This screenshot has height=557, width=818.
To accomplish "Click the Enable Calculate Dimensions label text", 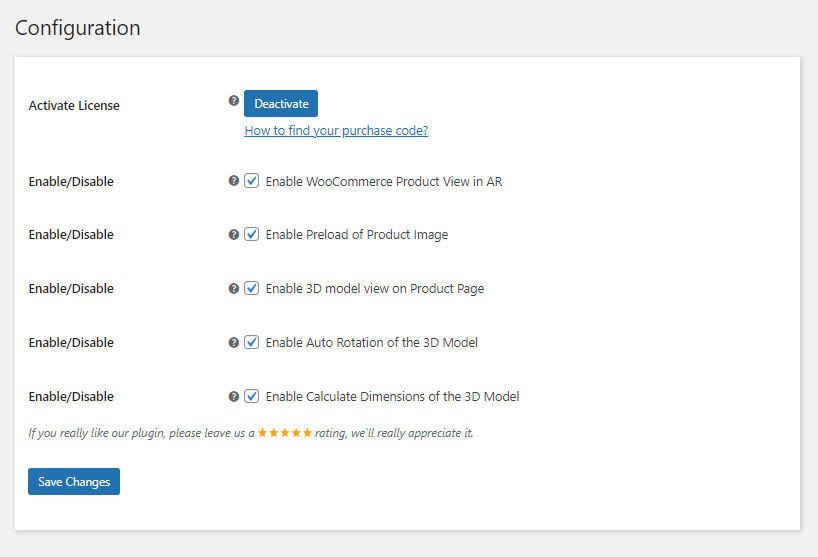I will point(392,396).
